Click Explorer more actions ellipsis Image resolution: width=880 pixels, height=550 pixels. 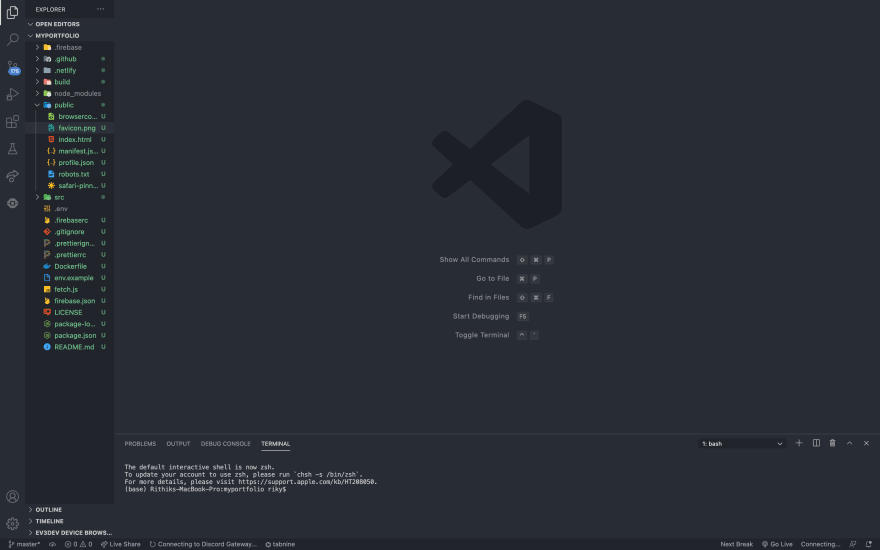(x=100, y=9)
